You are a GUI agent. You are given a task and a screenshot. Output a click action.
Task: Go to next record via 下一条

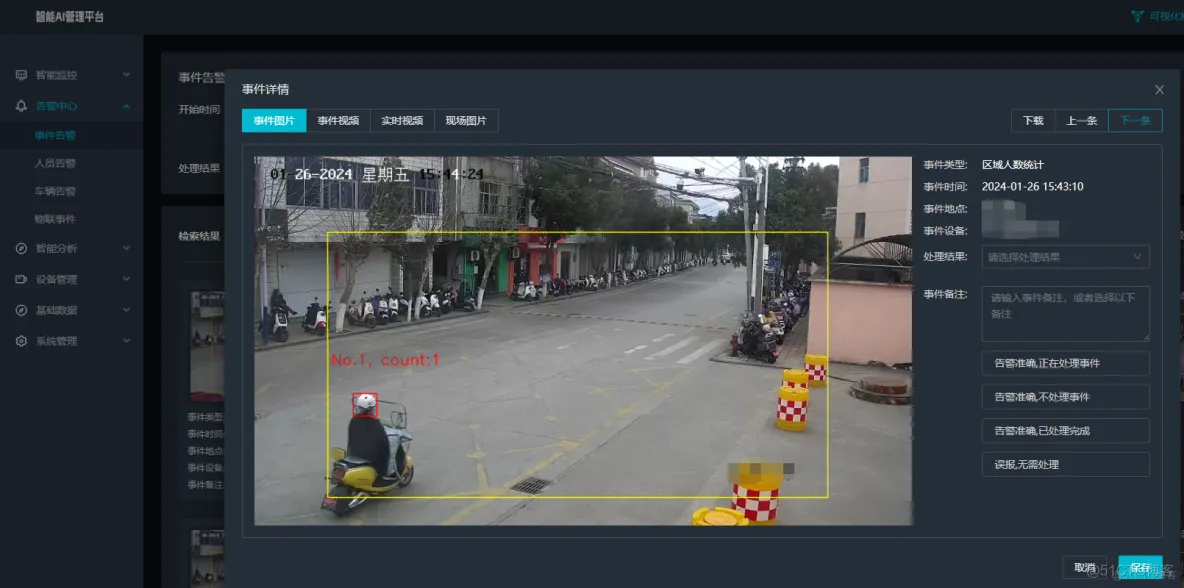(1135, 120)
